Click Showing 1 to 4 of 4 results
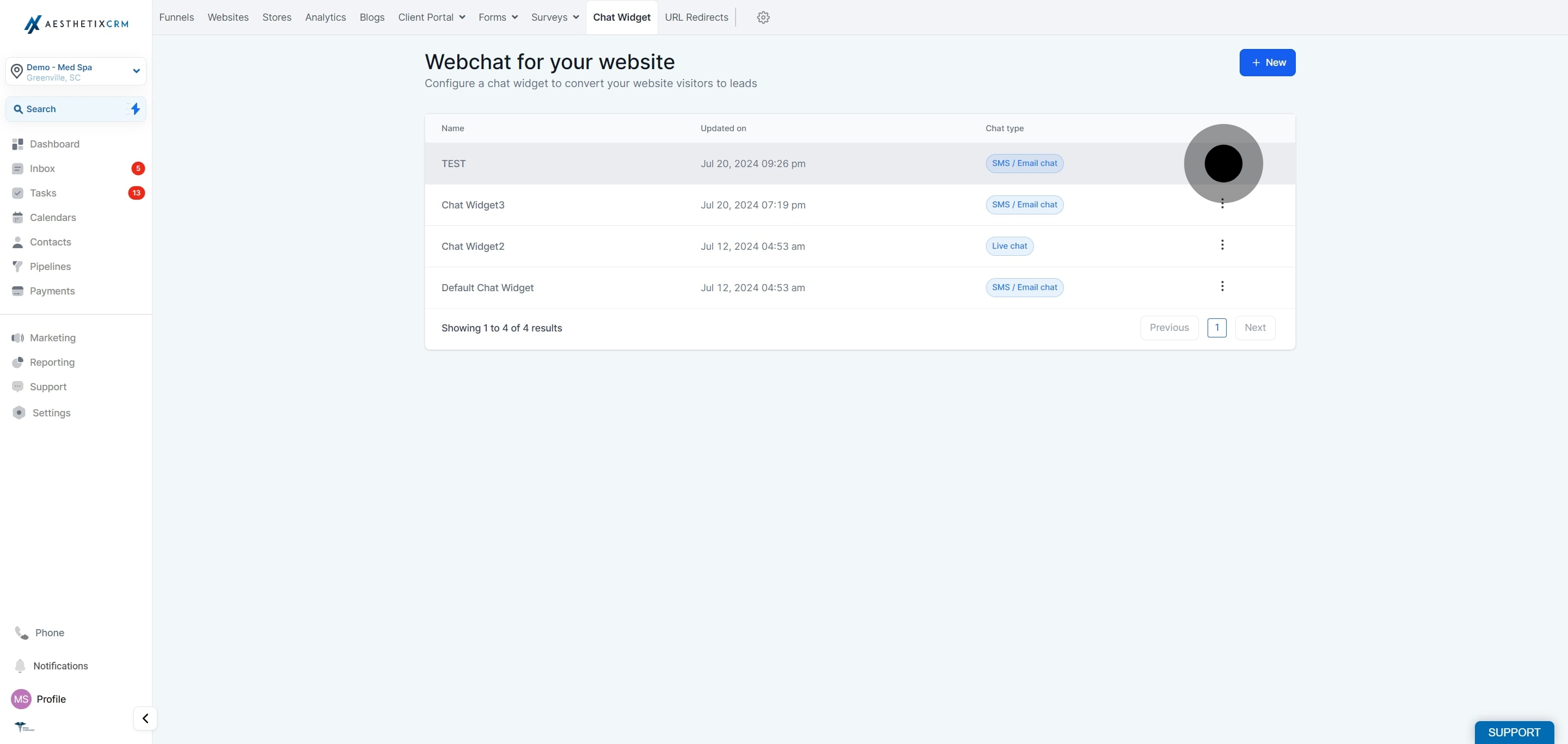The height and width of the screenshot is (744, 1568). [x=501, y=328]
